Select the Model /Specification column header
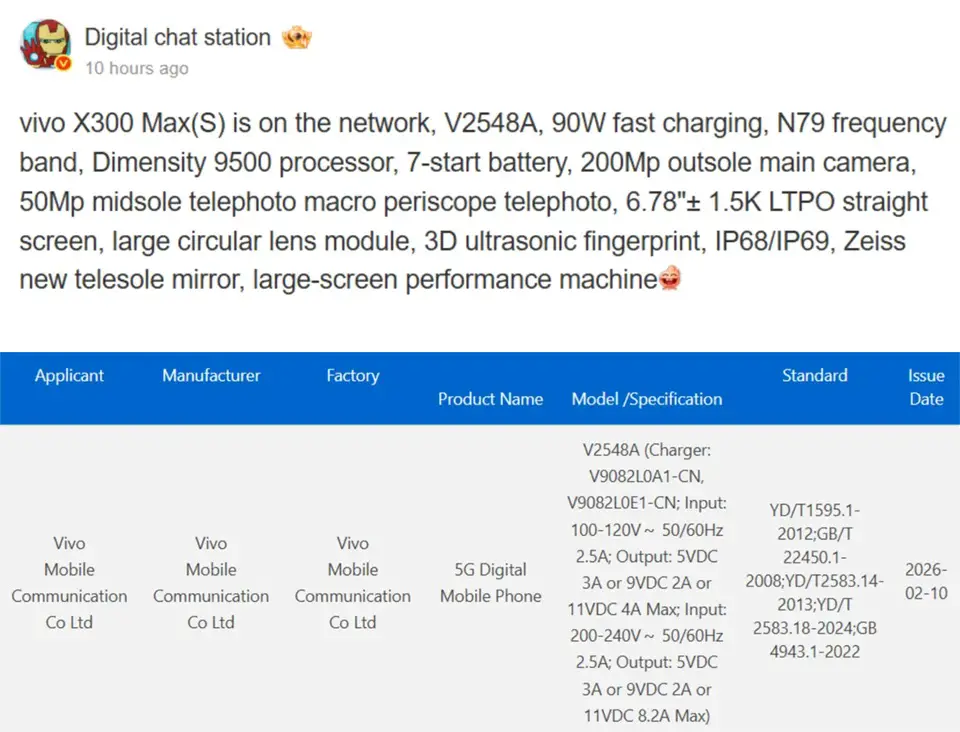The width and height of the screenshot is (960, 732). [x=647, y=399]
